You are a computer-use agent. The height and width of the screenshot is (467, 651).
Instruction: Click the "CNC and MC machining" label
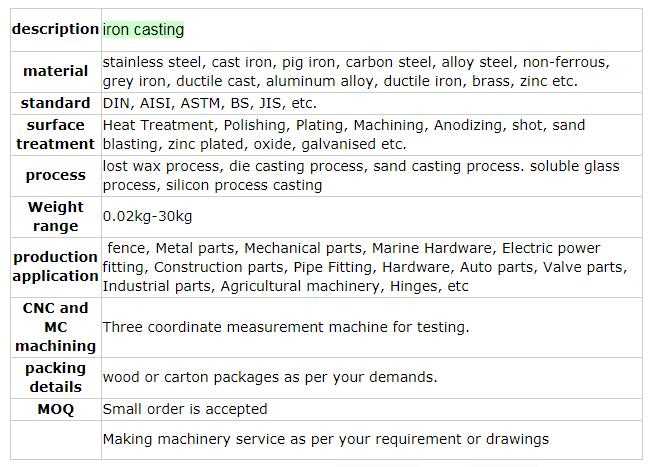tap(55, 327)
